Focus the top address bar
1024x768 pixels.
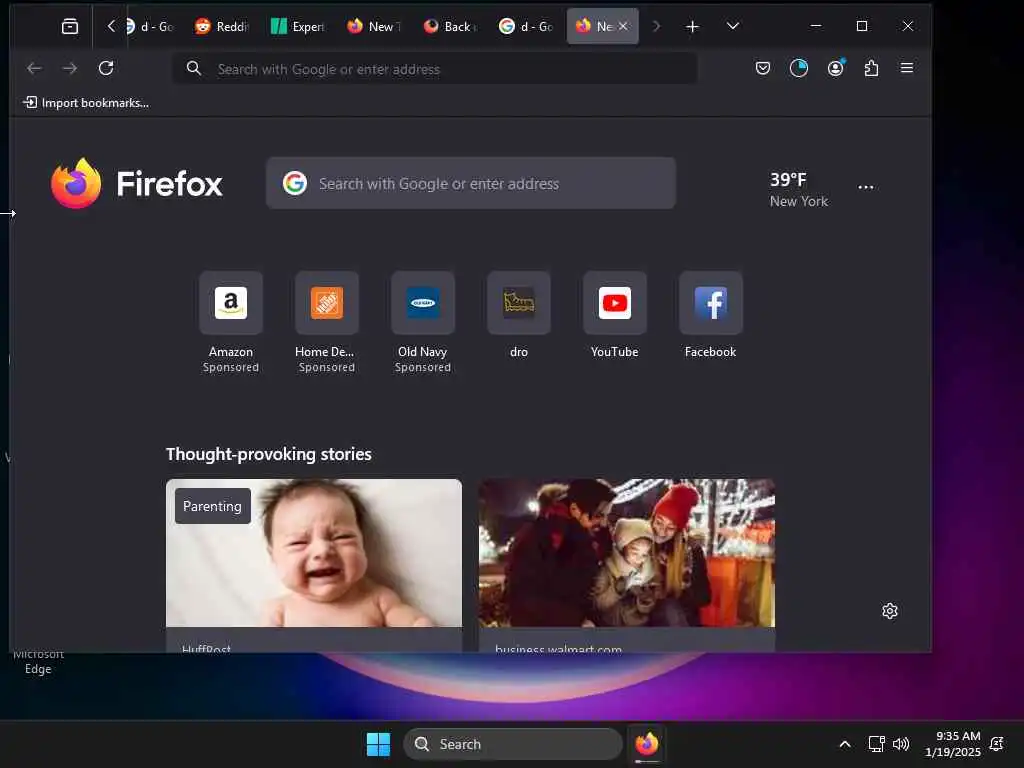434,69
